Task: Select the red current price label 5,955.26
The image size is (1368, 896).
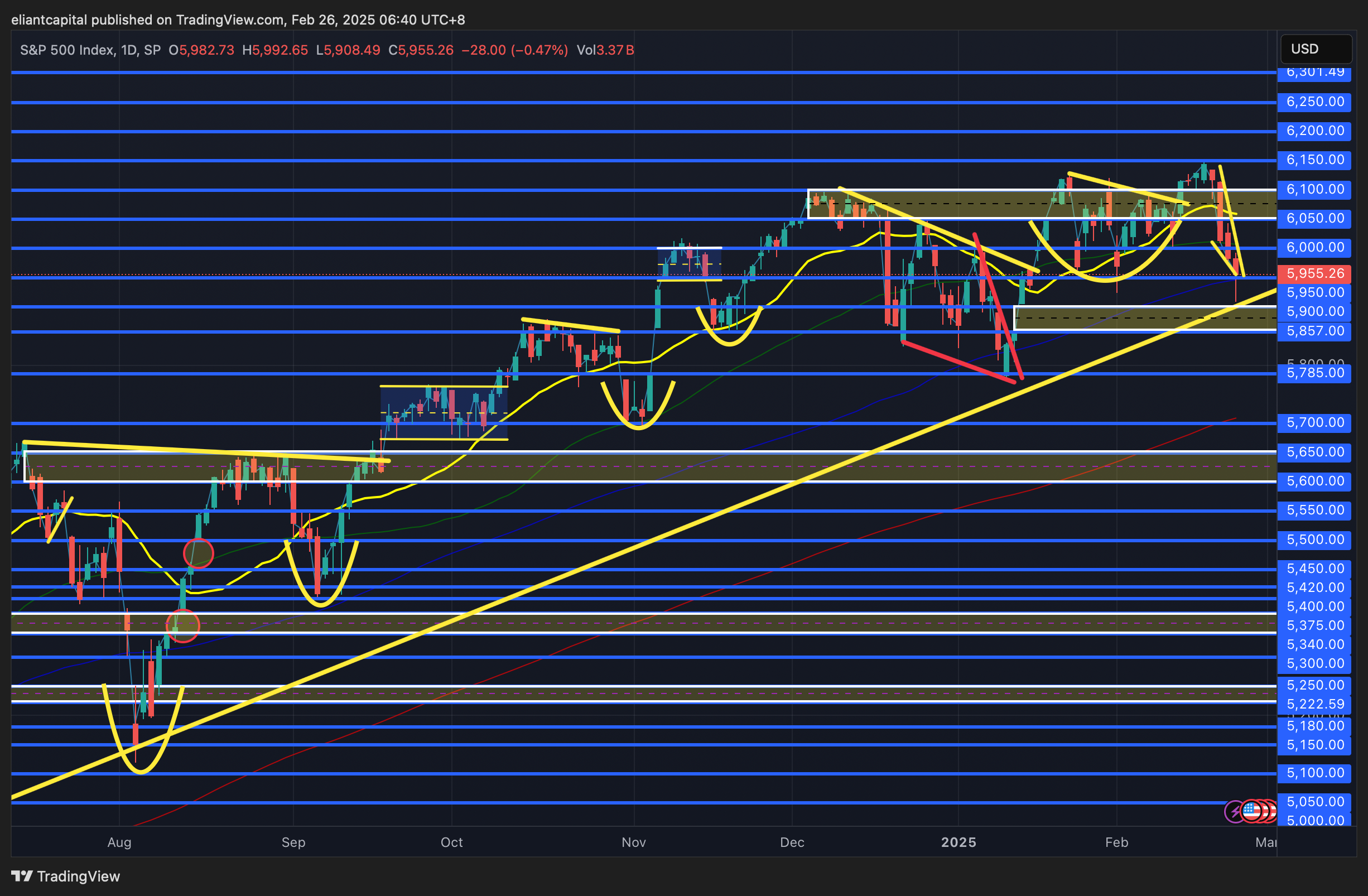Action: click(x=1314, y=273)
